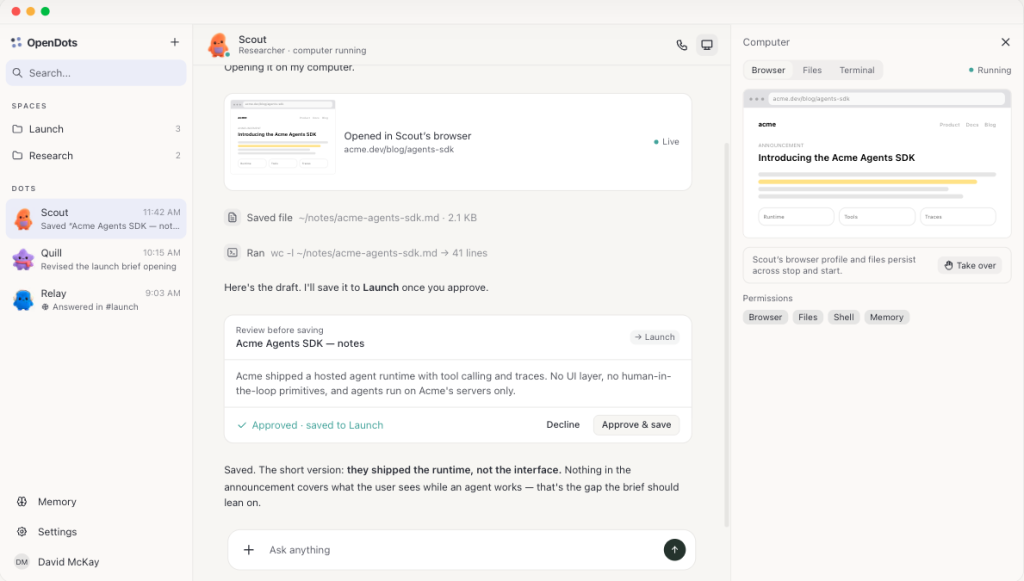This screenshot has width=1024, height=581.
Task: Click the Launch folder icon
Action: coord(18,129)
